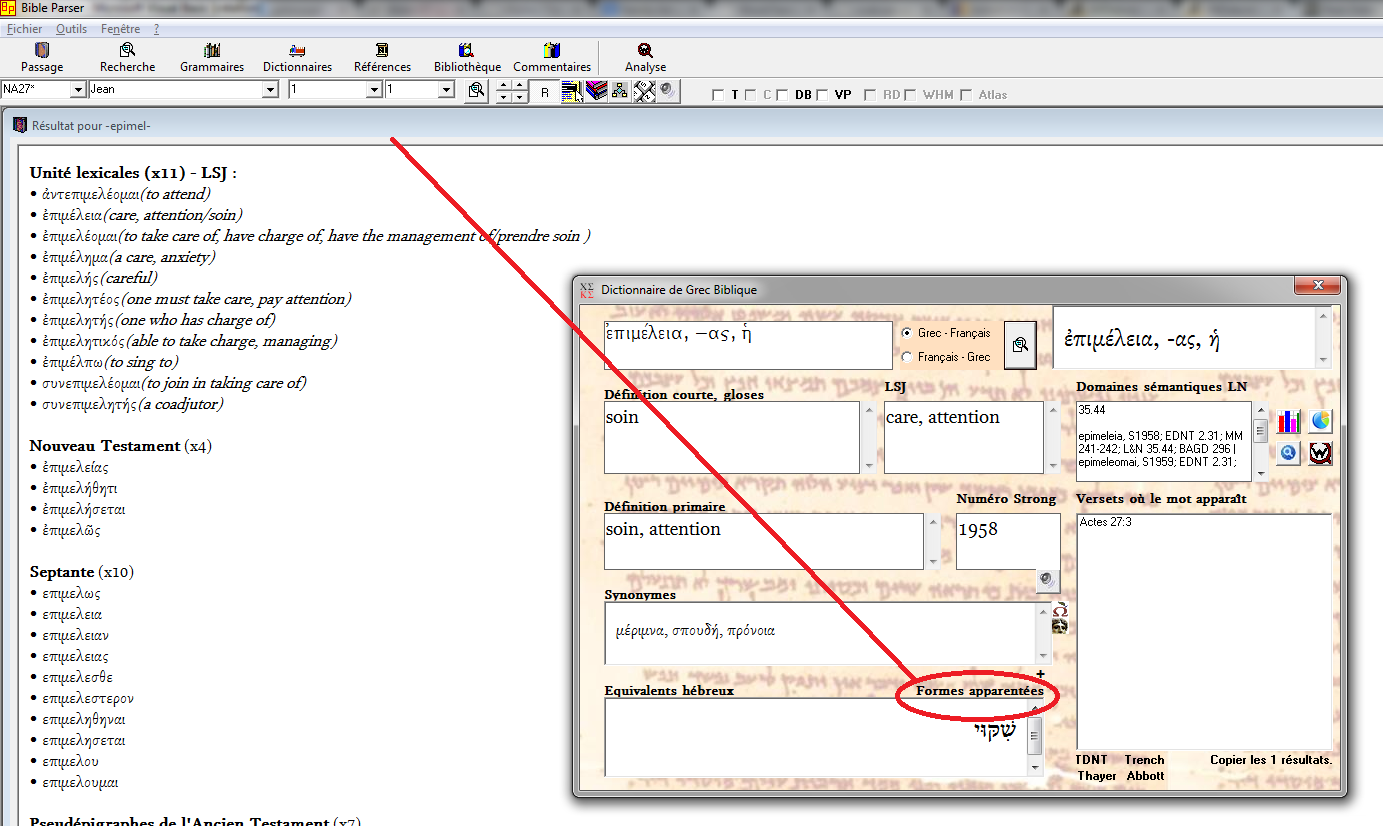Open the verse dropdown before magnifier icon
Image resolution: width=1383 pixels, height=826 pixels.
(x=447, y=90)
